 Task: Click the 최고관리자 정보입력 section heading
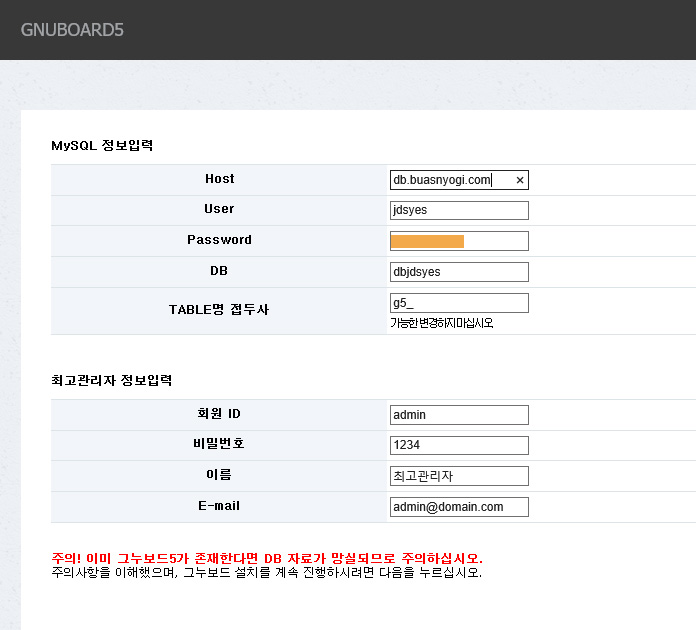pyautogui.click(x=111, y=380)
